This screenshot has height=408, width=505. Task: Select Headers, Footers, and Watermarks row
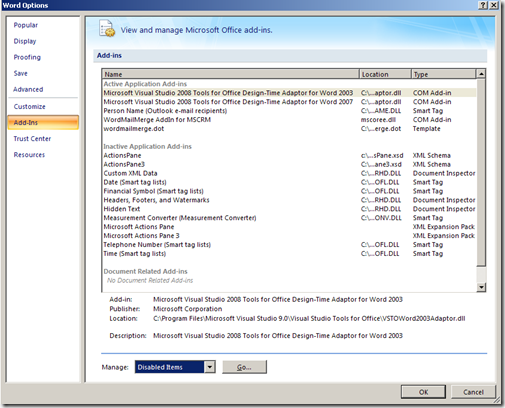coord(289,200)
